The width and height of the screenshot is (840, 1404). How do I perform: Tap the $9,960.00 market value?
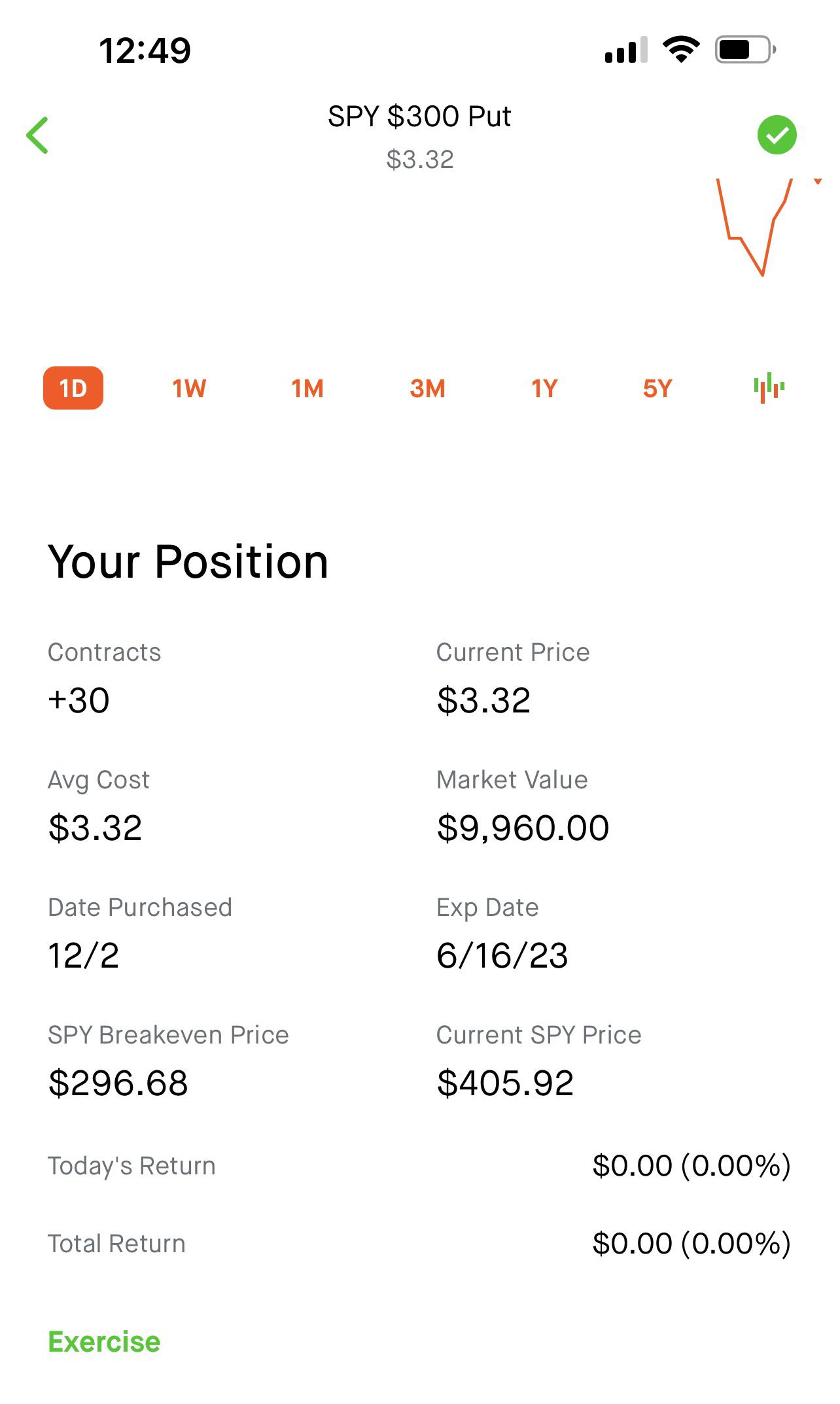coord(523,828)
